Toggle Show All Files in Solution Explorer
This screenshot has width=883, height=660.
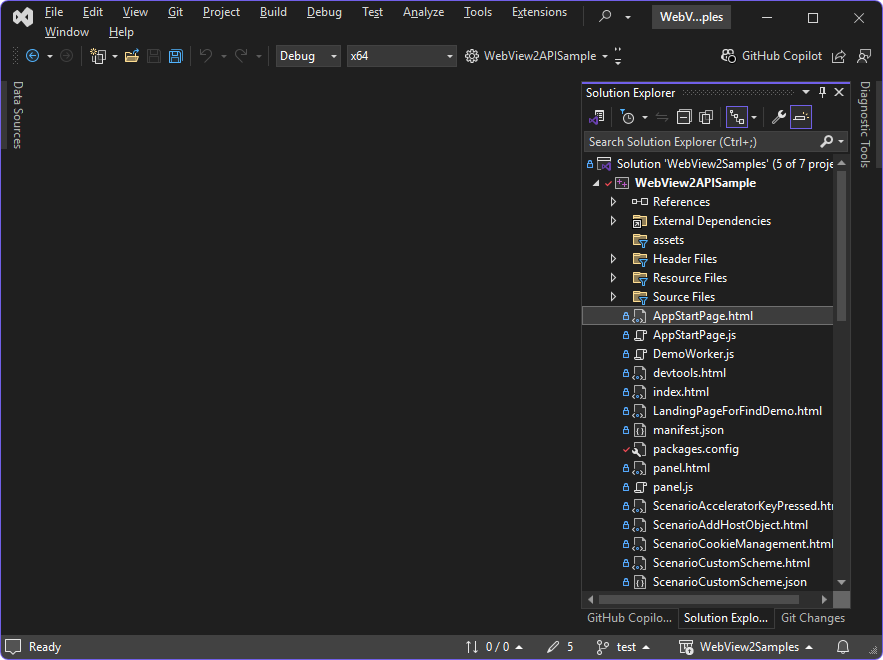[x=705, y=117]
